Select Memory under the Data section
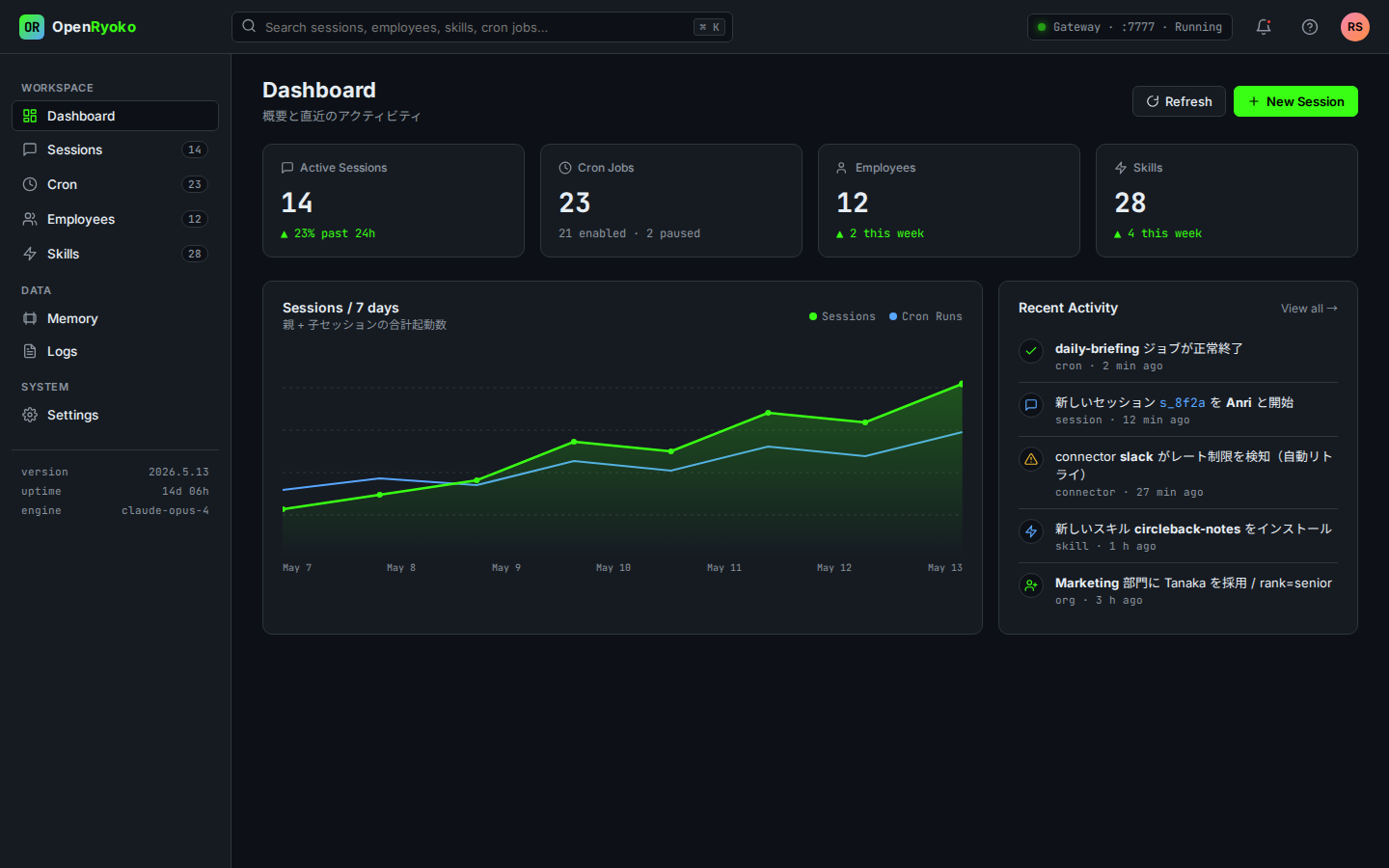Viewport: 1389px width, 868px height. (115, 318)
